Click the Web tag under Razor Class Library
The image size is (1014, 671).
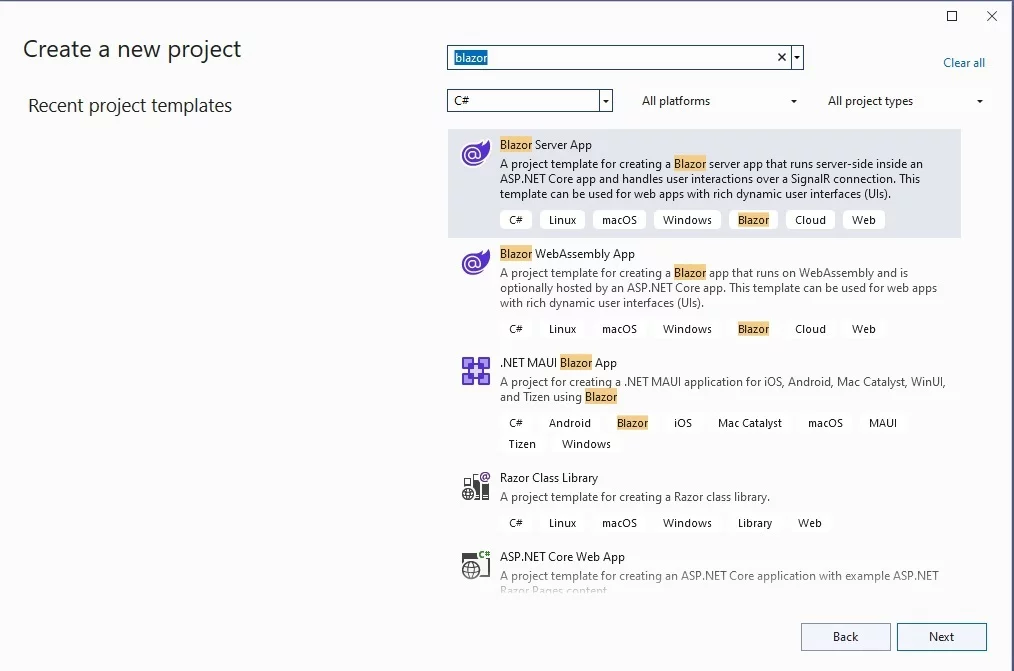coord(810,523)
